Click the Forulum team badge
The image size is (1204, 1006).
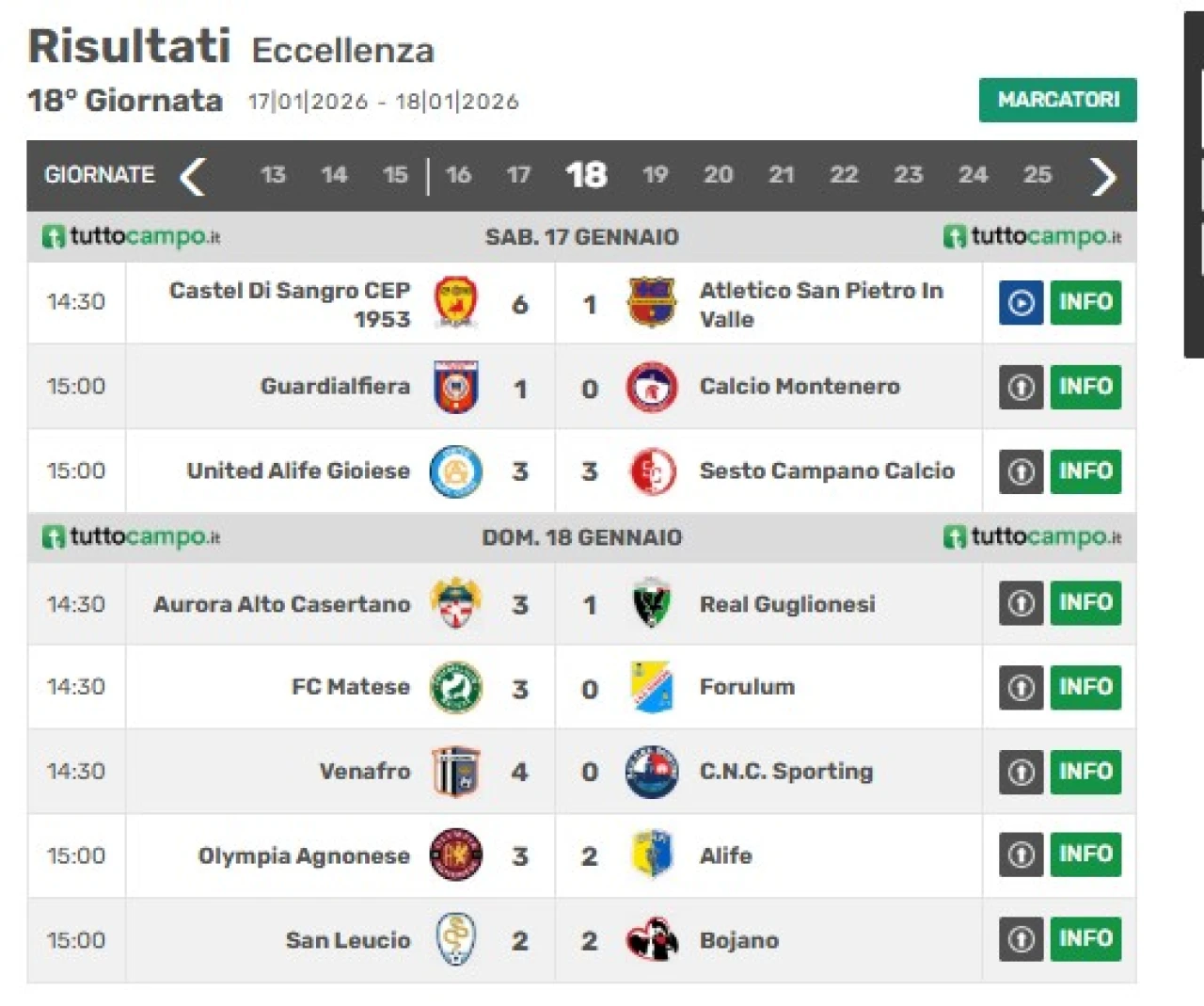coord(652,687)
